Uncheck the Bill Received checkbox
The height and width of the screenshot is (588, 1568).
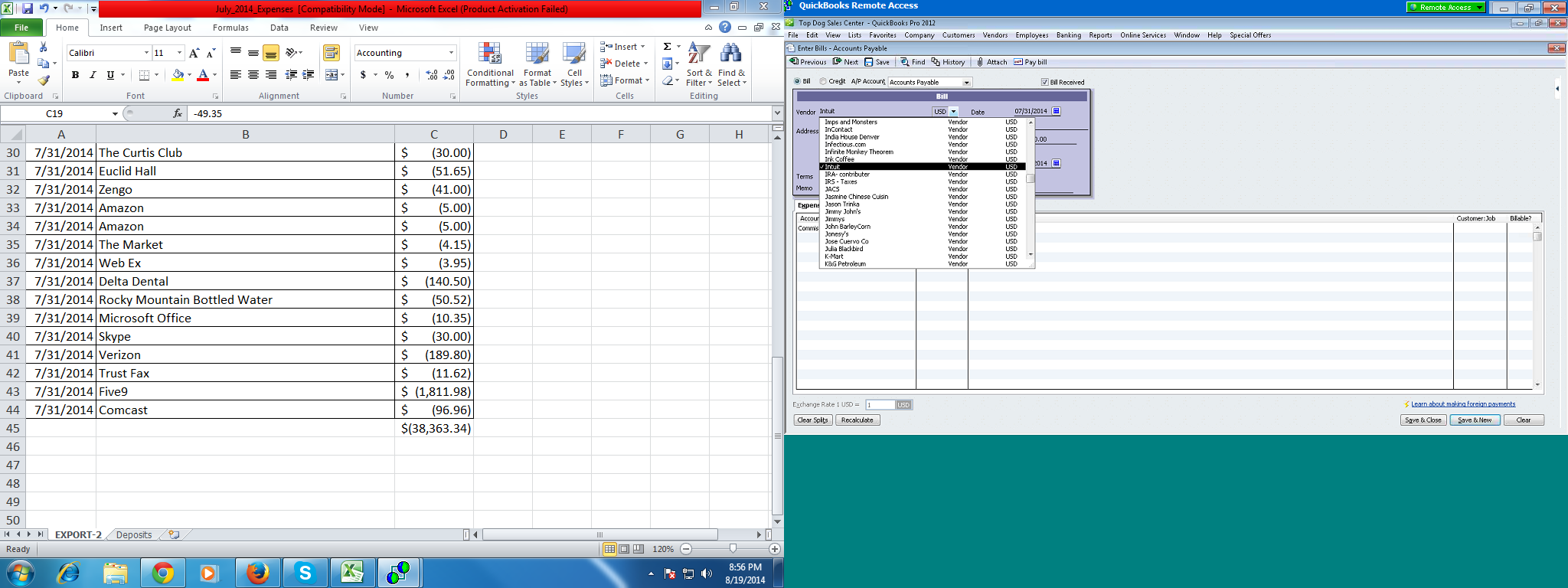1044,82
